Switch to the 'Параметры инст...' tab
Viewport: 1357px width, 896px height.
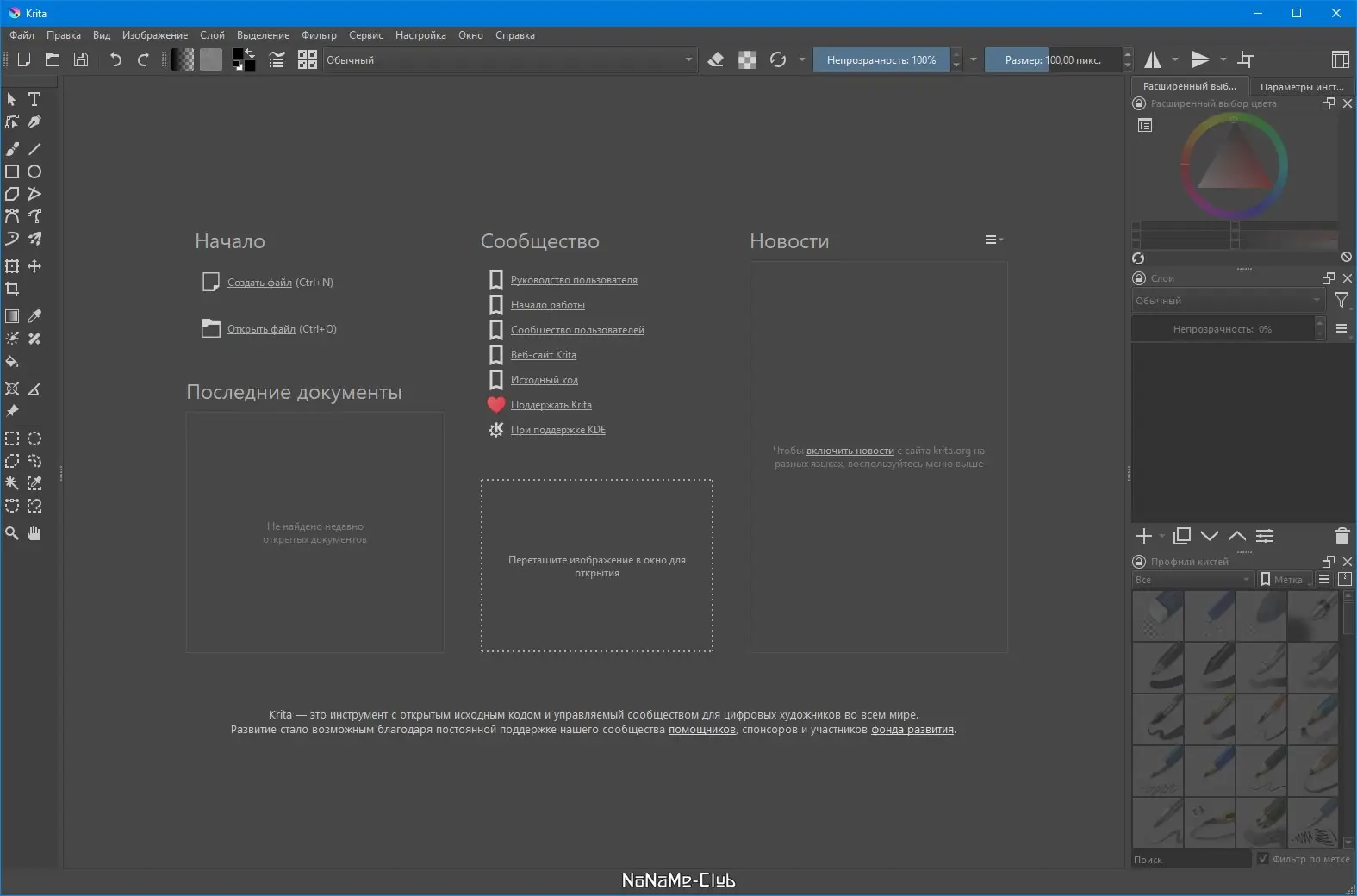click(x=1301, y=86)
